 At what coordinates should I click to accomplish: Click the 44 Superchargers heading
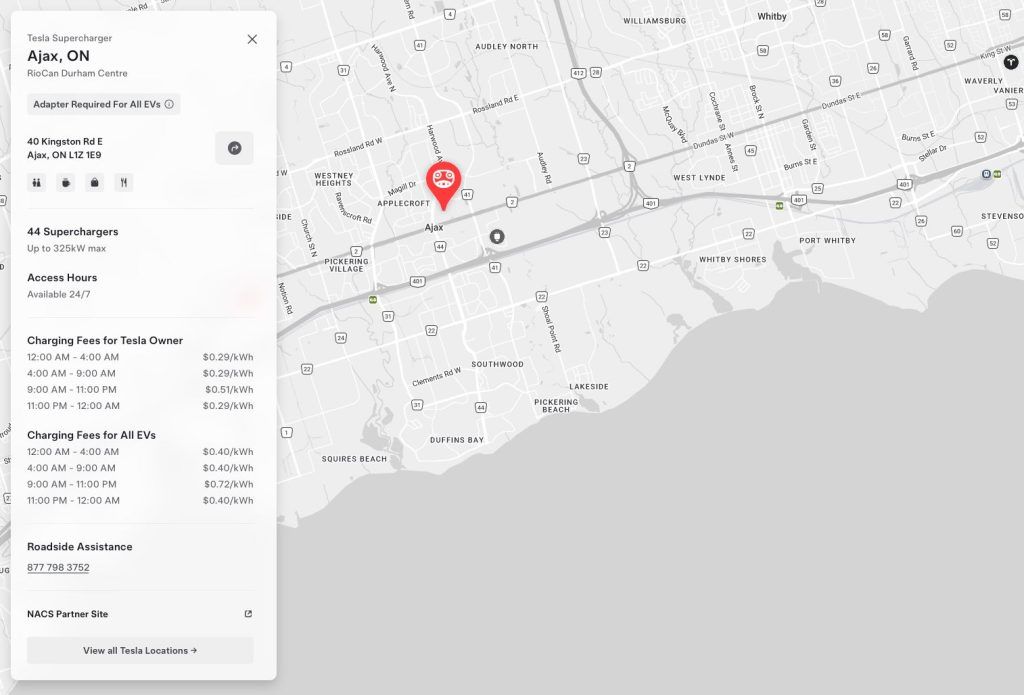point(72,232)
